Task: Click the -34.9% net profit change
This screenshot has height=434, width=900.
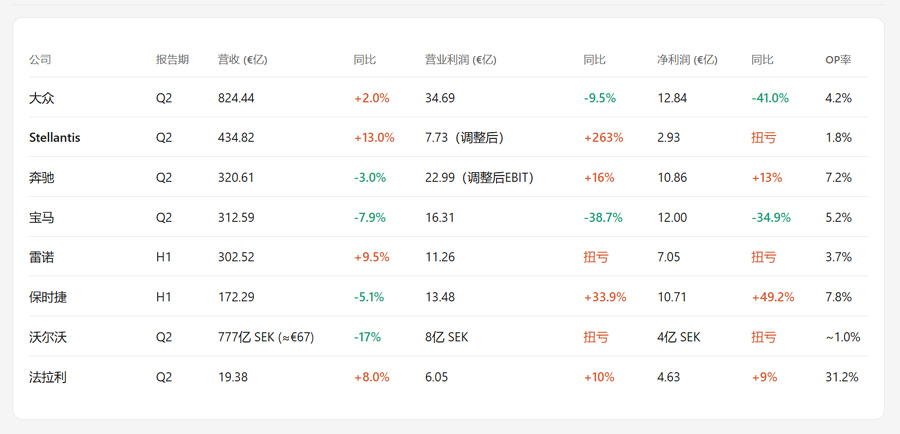Action: [x=771, y=218]
